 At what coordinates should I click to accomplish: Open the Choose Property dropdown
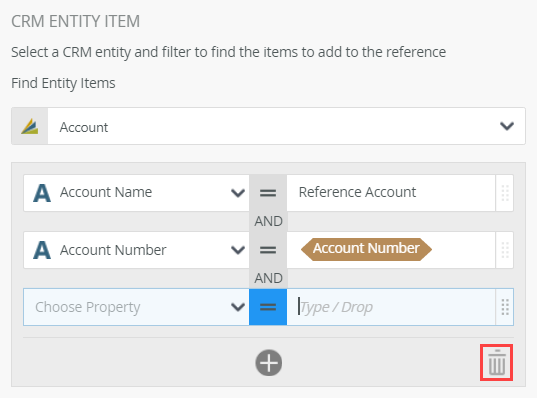click(136, 307)
